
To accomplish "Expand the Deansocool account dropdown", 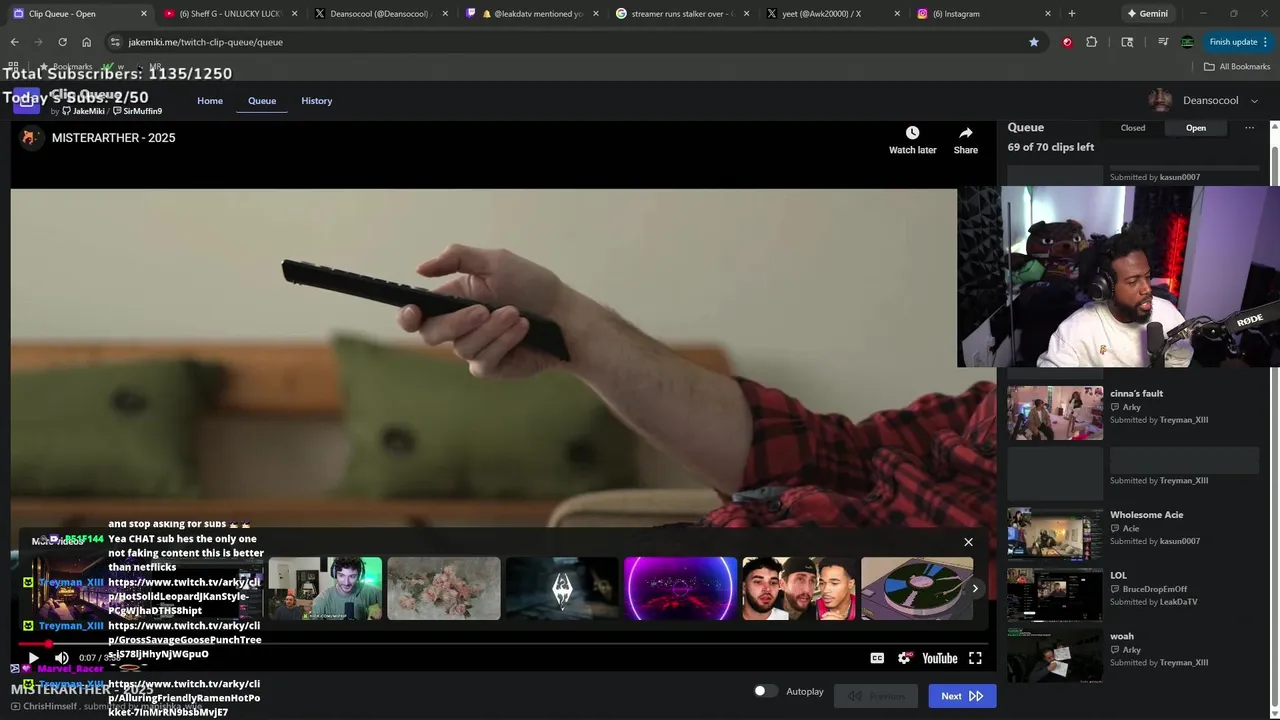I will 1204,100.
